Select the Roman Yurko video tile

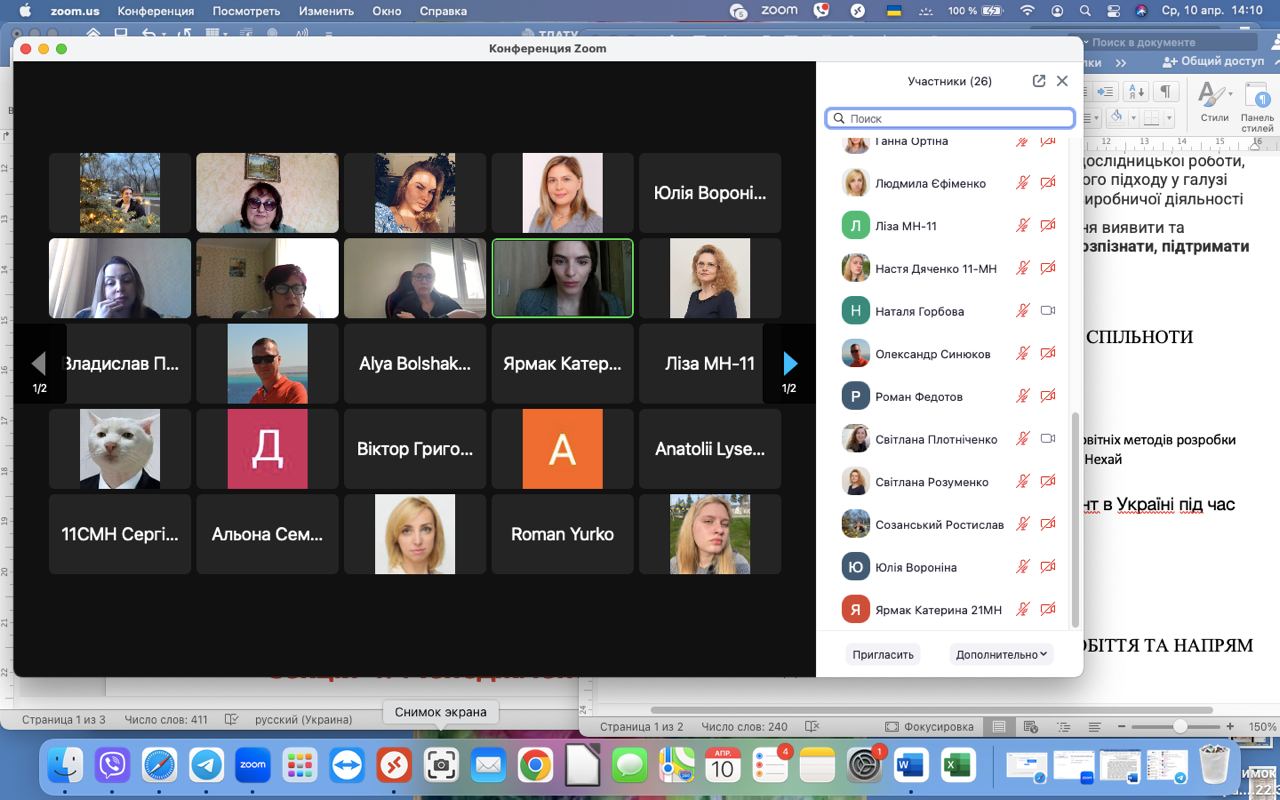pos(563,534)
